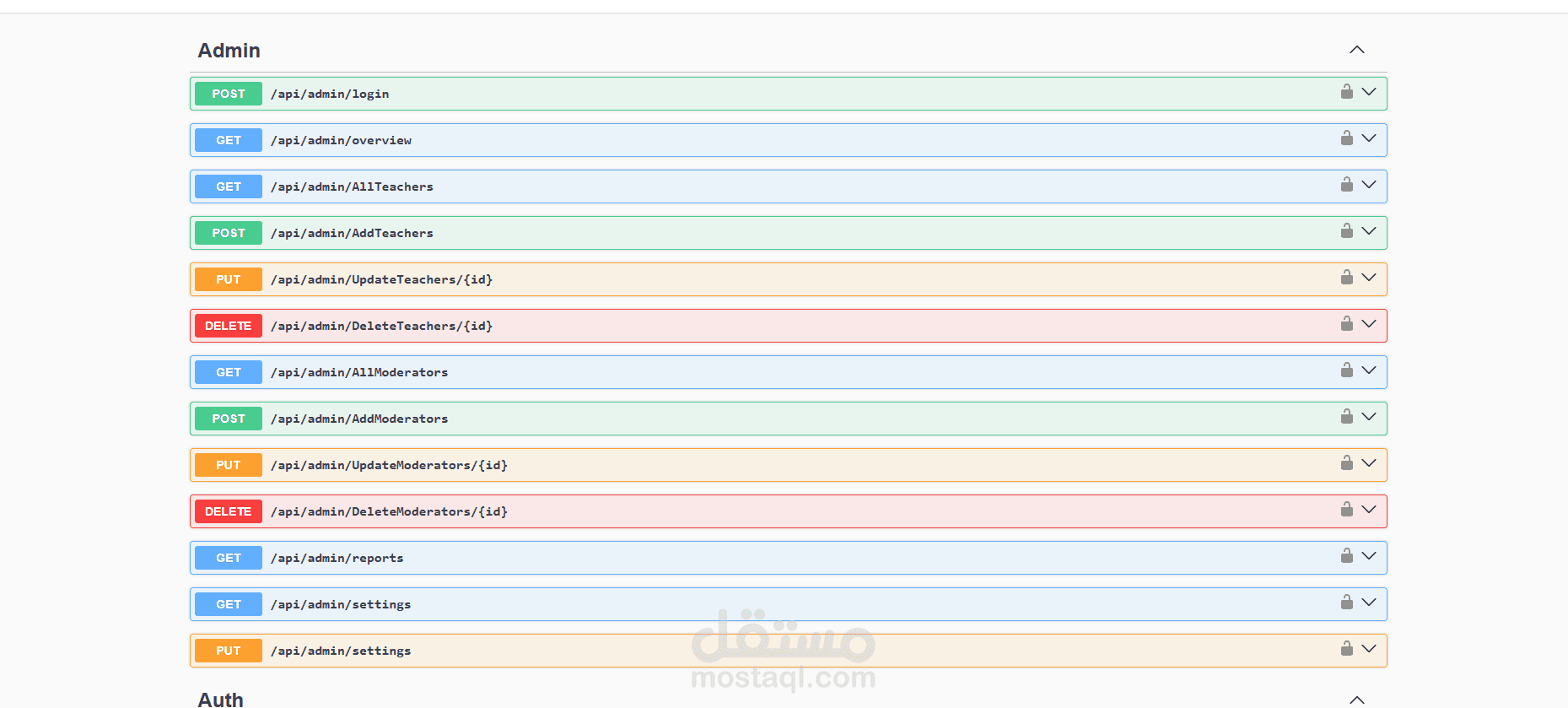
Task: Expand the AllTeachers endpoint chevron
Action: pos(1369,185)
